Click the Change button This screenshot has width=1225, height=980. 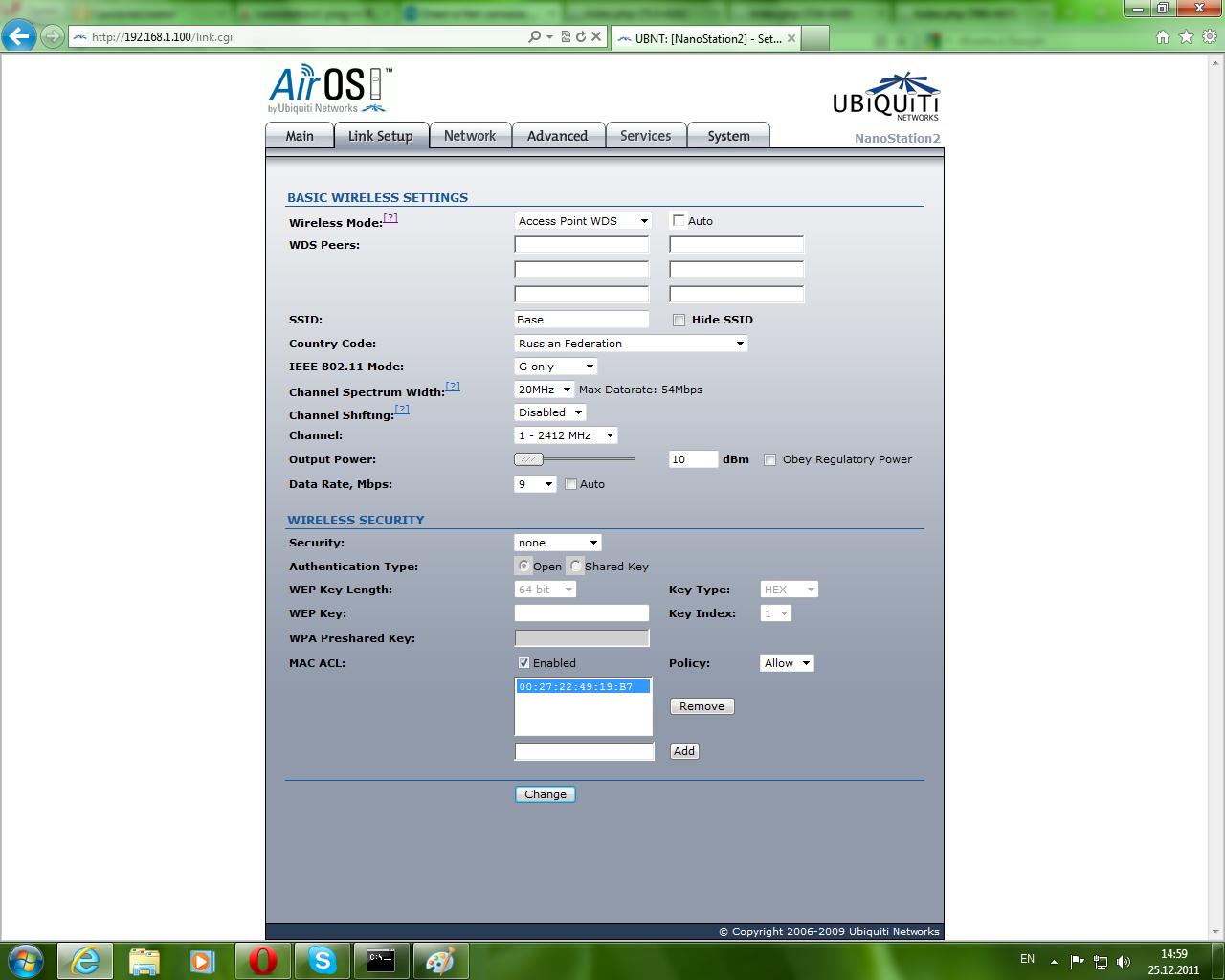pos(546,794)
